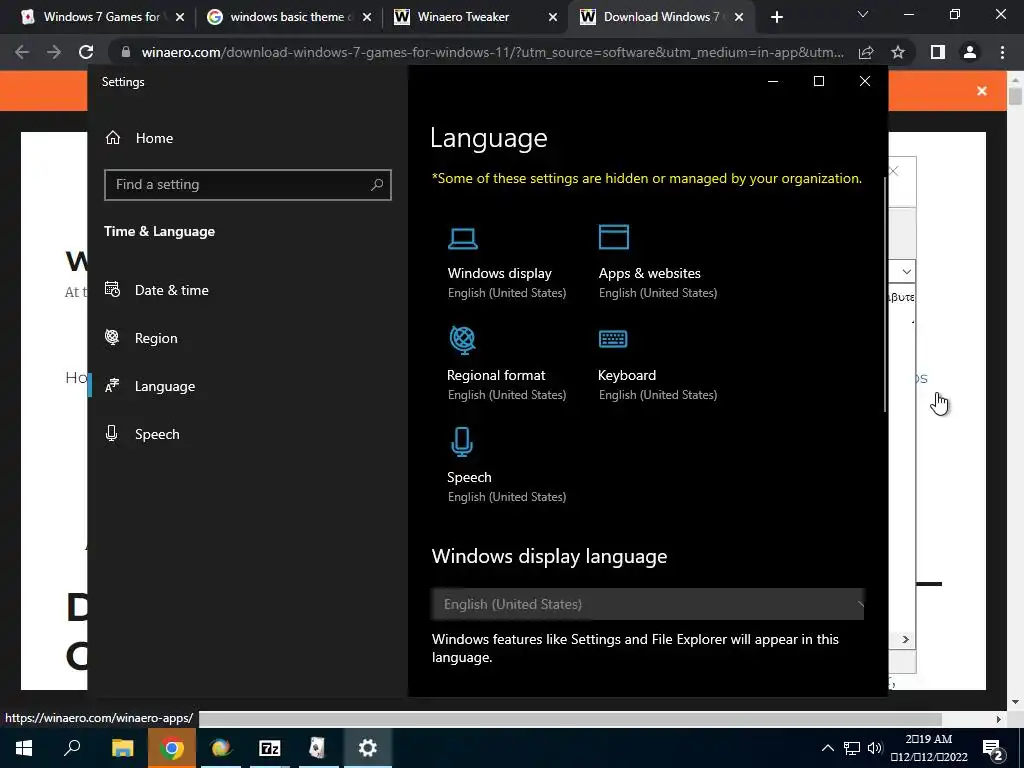
Task: Click the Speech microphone icon tile
Action: pos(462,441)
